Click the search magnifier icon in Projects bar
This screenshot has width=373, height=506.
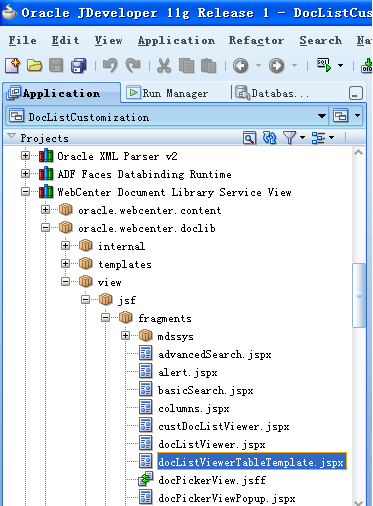pos(249,138)
